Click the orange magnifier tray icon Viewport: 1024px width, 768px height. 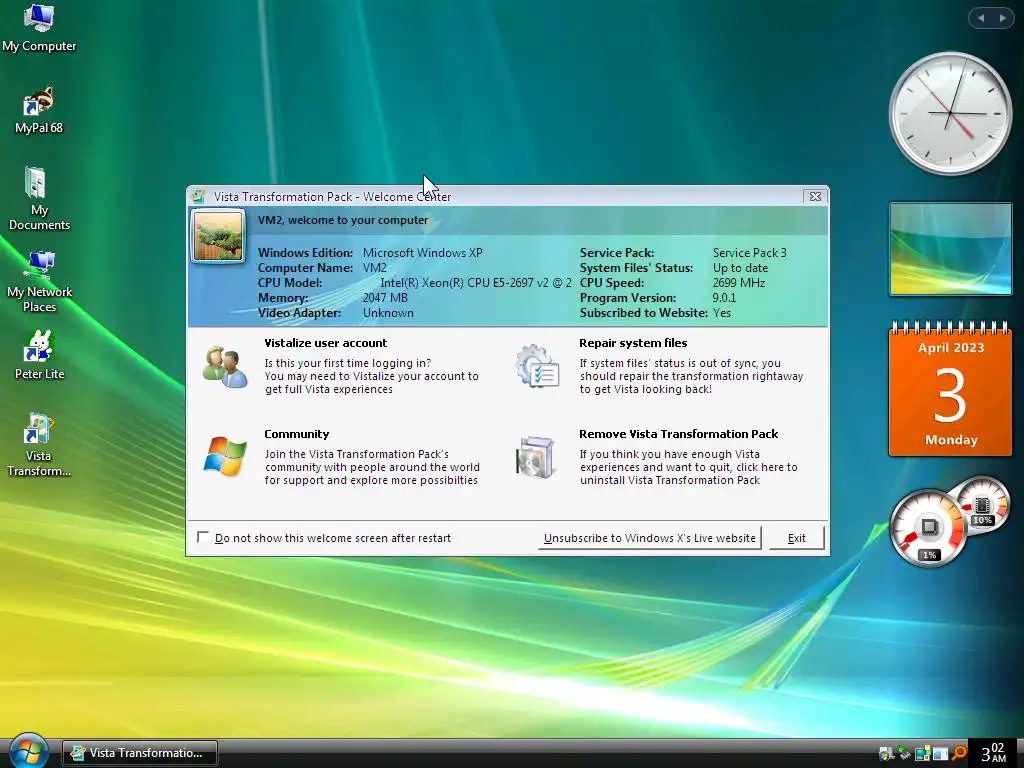pyautogui.click(x=959, y=754)
